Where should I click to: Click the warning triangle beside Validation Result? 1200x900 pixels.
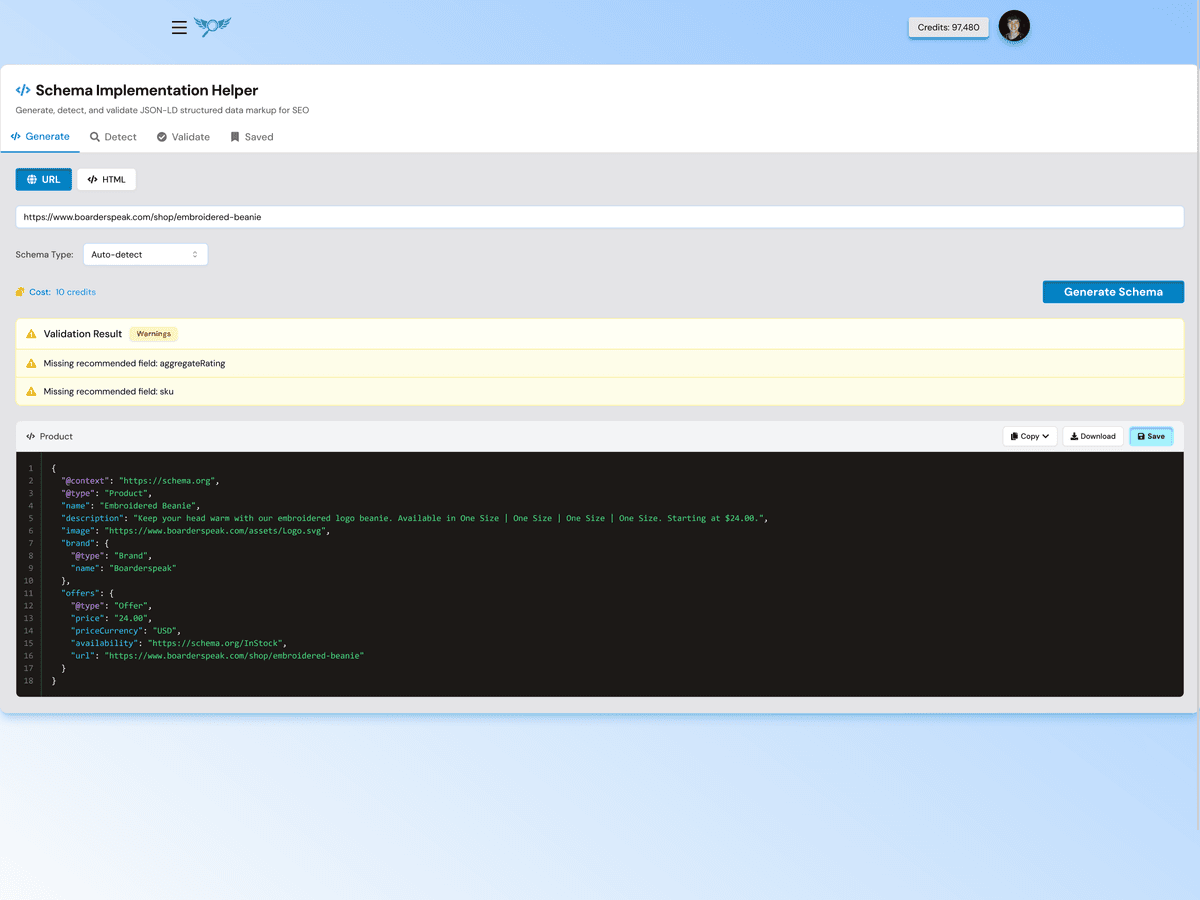coord(31,334)
